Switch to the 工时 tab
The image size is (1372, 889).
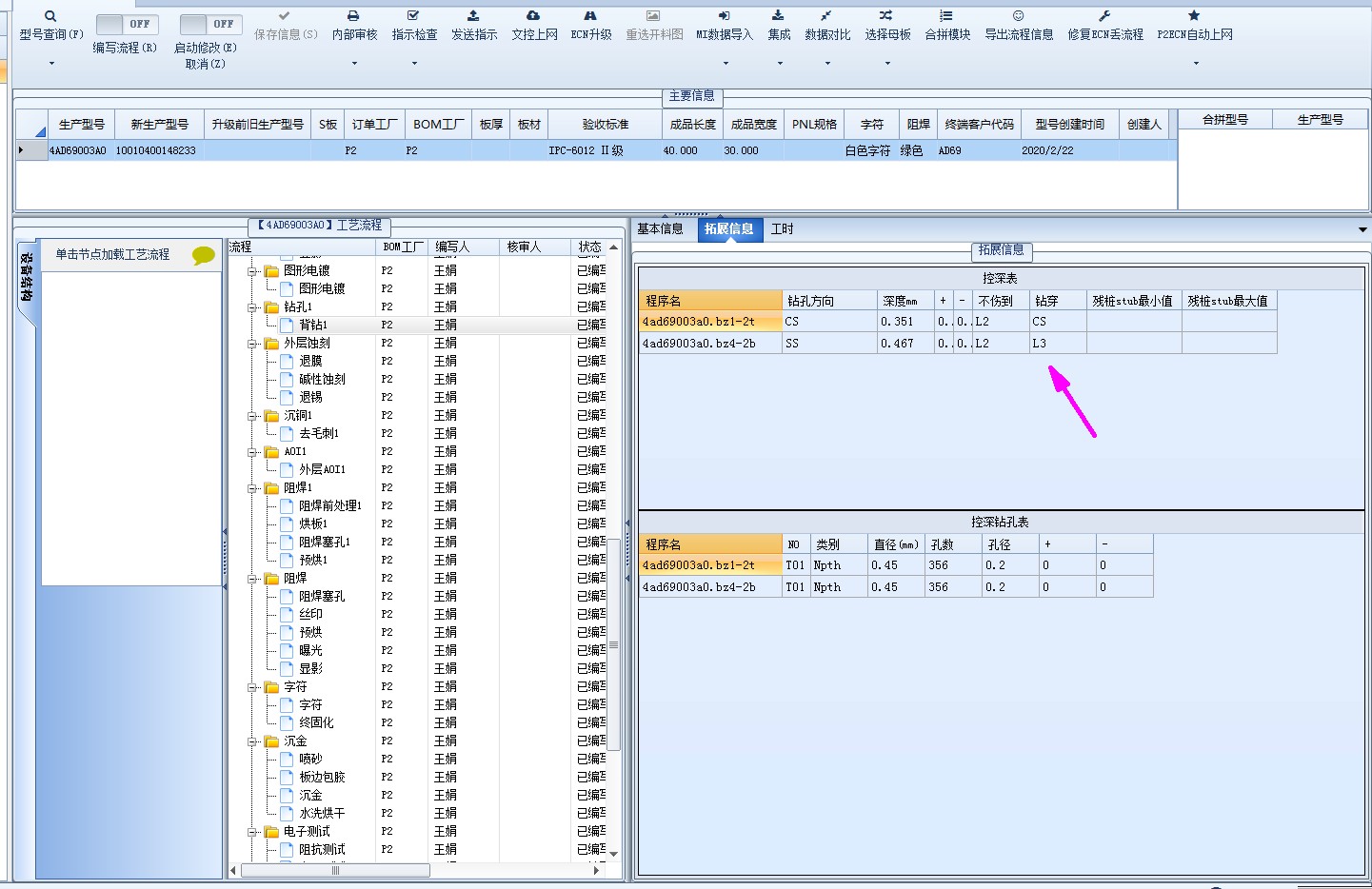point(782,228)
